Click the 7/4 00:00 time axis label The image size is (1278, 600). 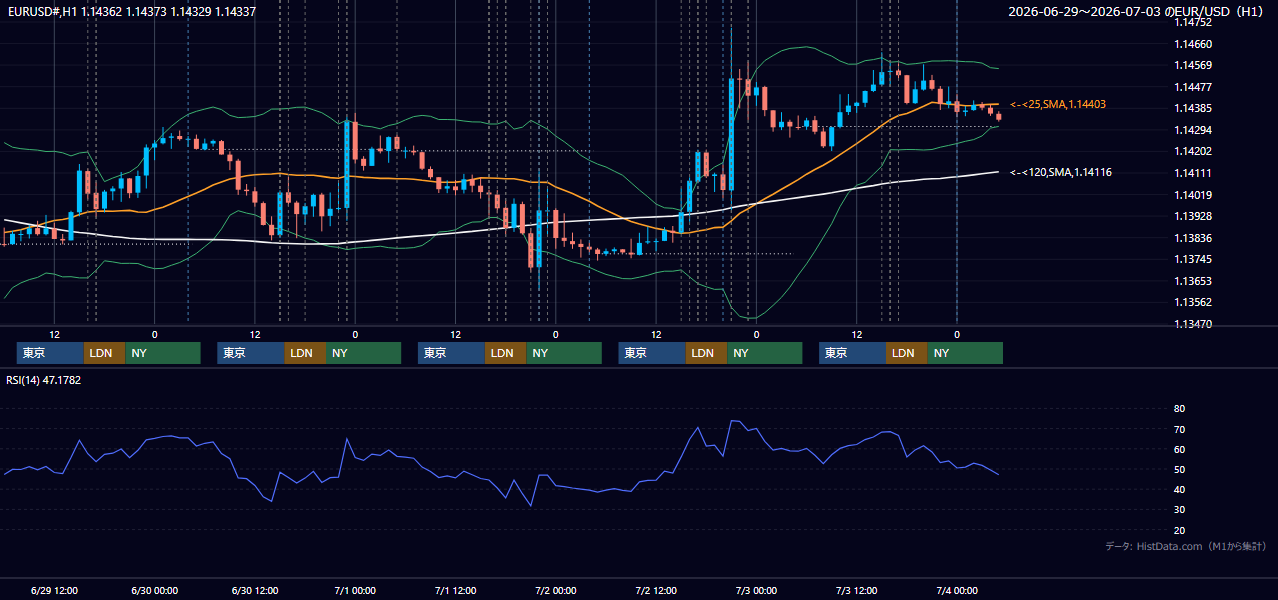click(x=956, y=590)
